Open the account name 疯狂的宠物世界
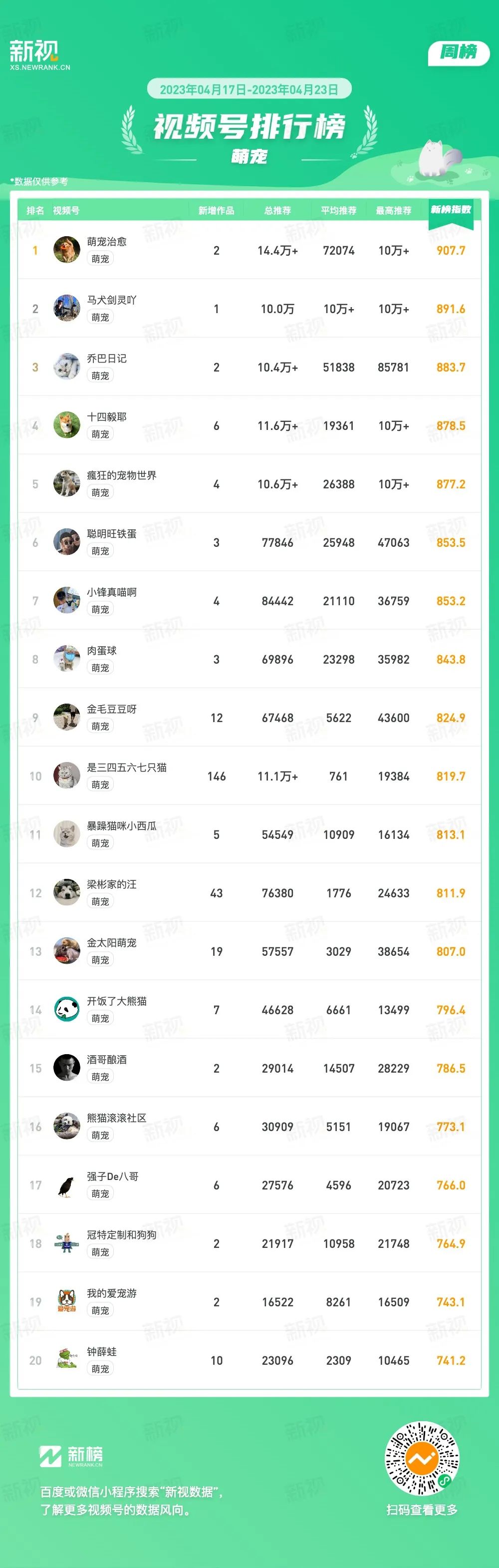The image size is (499, 1568). pos(122,475)
